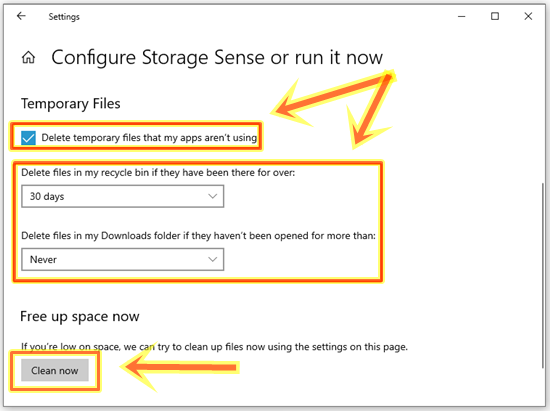Screen dimensions: 550x411
Task: Click the chevron on the 30 days combo box
Action: click(x=213, y=196)
